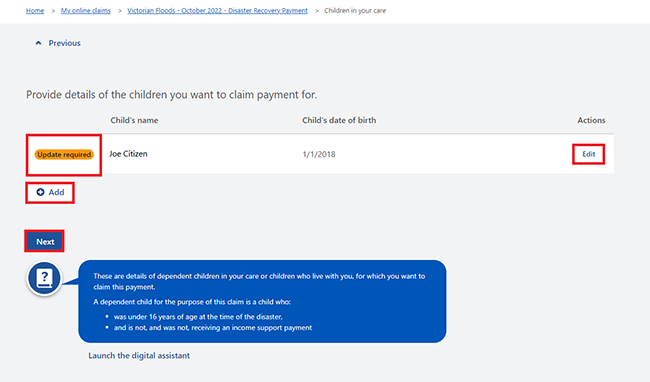The height and width of the screenshot is (382, 650).
Task: Click the plus icon on Add
Action: point(40,192)
